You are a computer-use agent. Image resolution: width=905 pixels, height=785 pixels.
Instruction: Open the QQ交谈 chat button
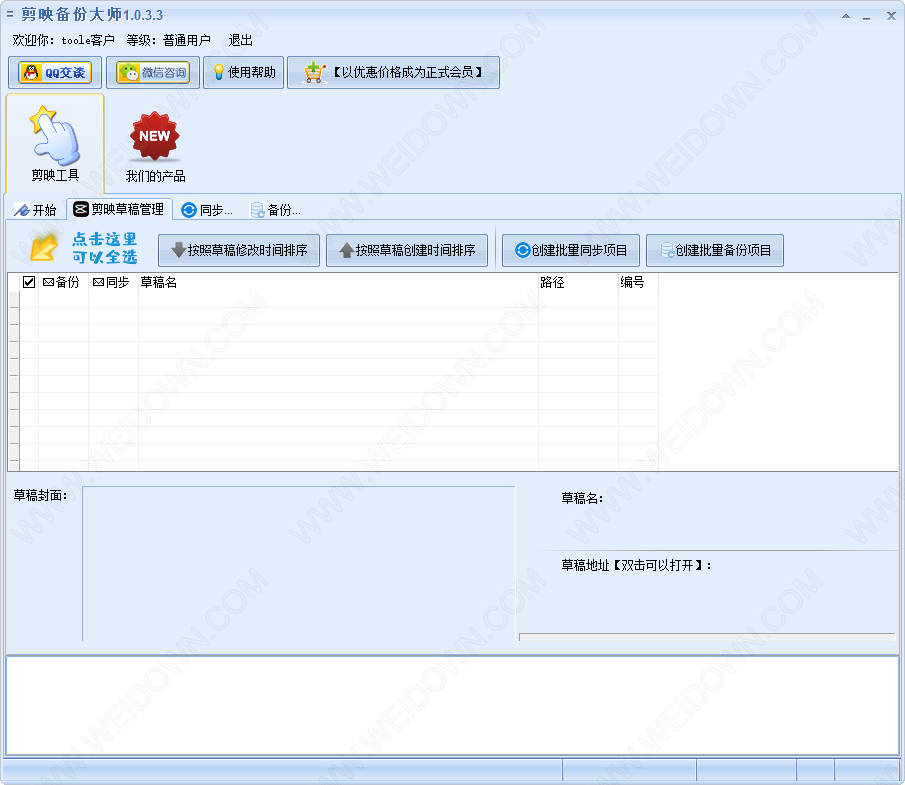click(x=55, y=73)
